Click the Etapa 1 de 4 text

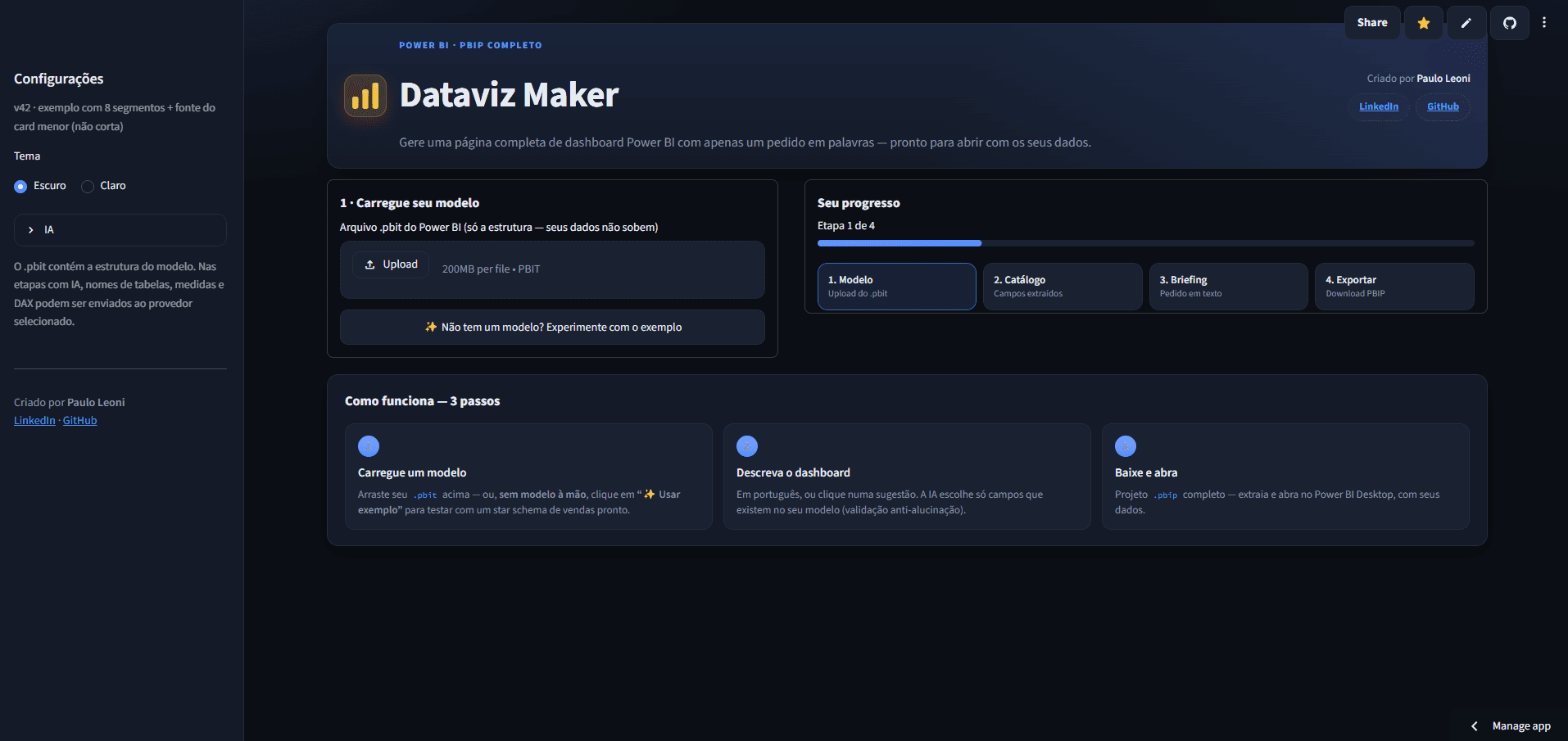(x=846, y=226)
